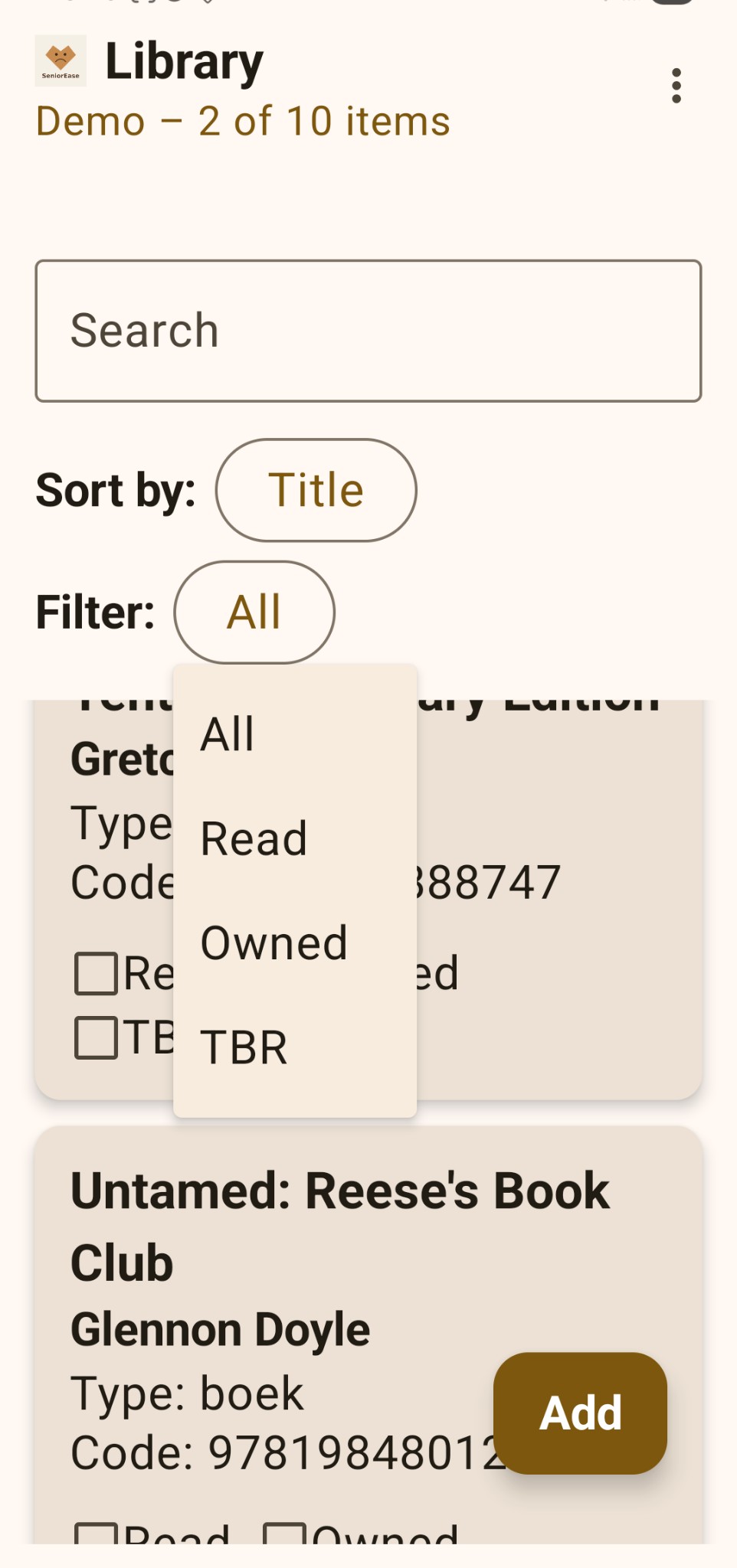Select the "Read" filter option
Image resolution: width=737 pixels, height=1568 pixels.
pyautogui.click(x=254, y=837)
